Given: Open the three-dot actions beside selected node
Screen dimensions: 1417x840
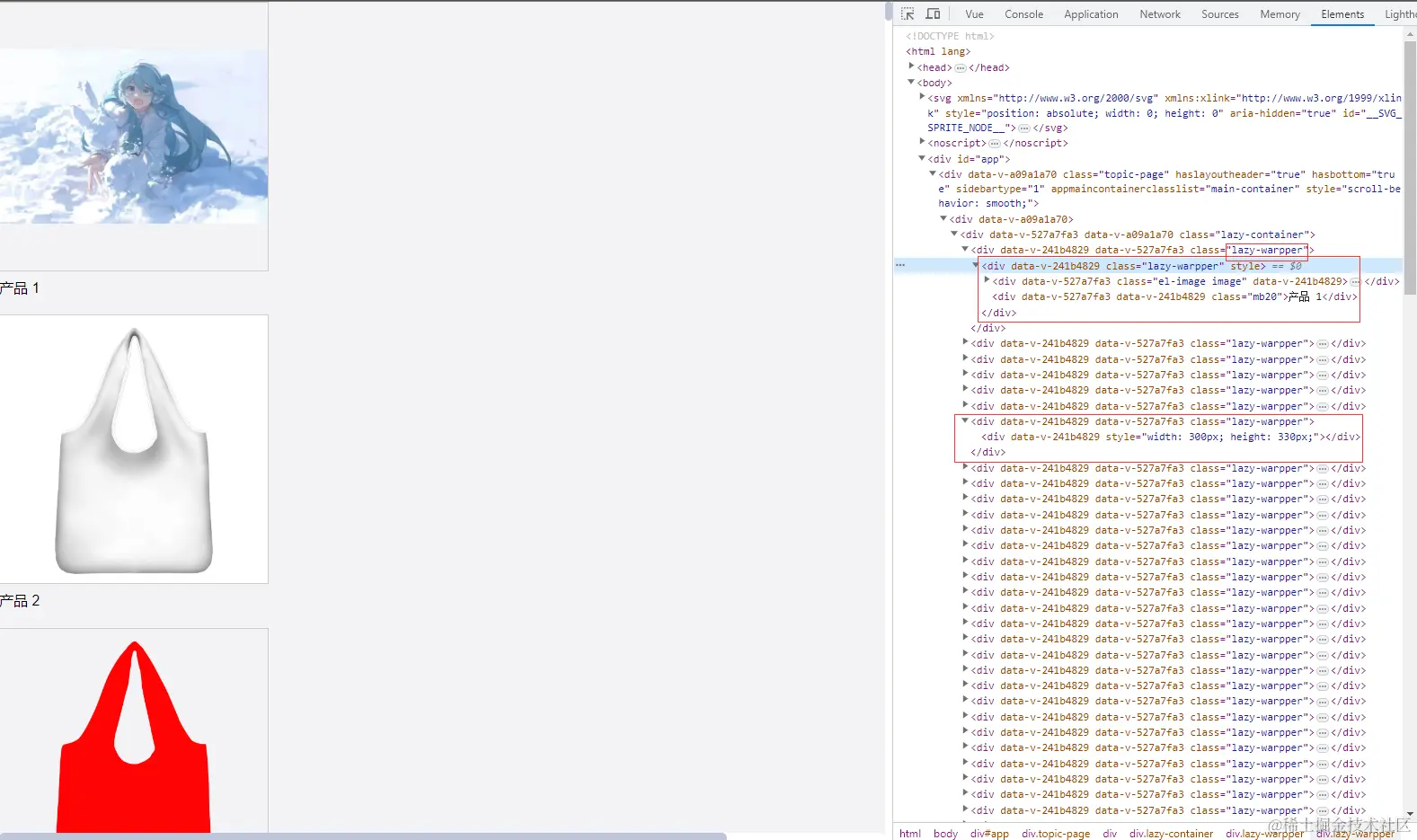Looking at the screenshot, I should point(900,265).
